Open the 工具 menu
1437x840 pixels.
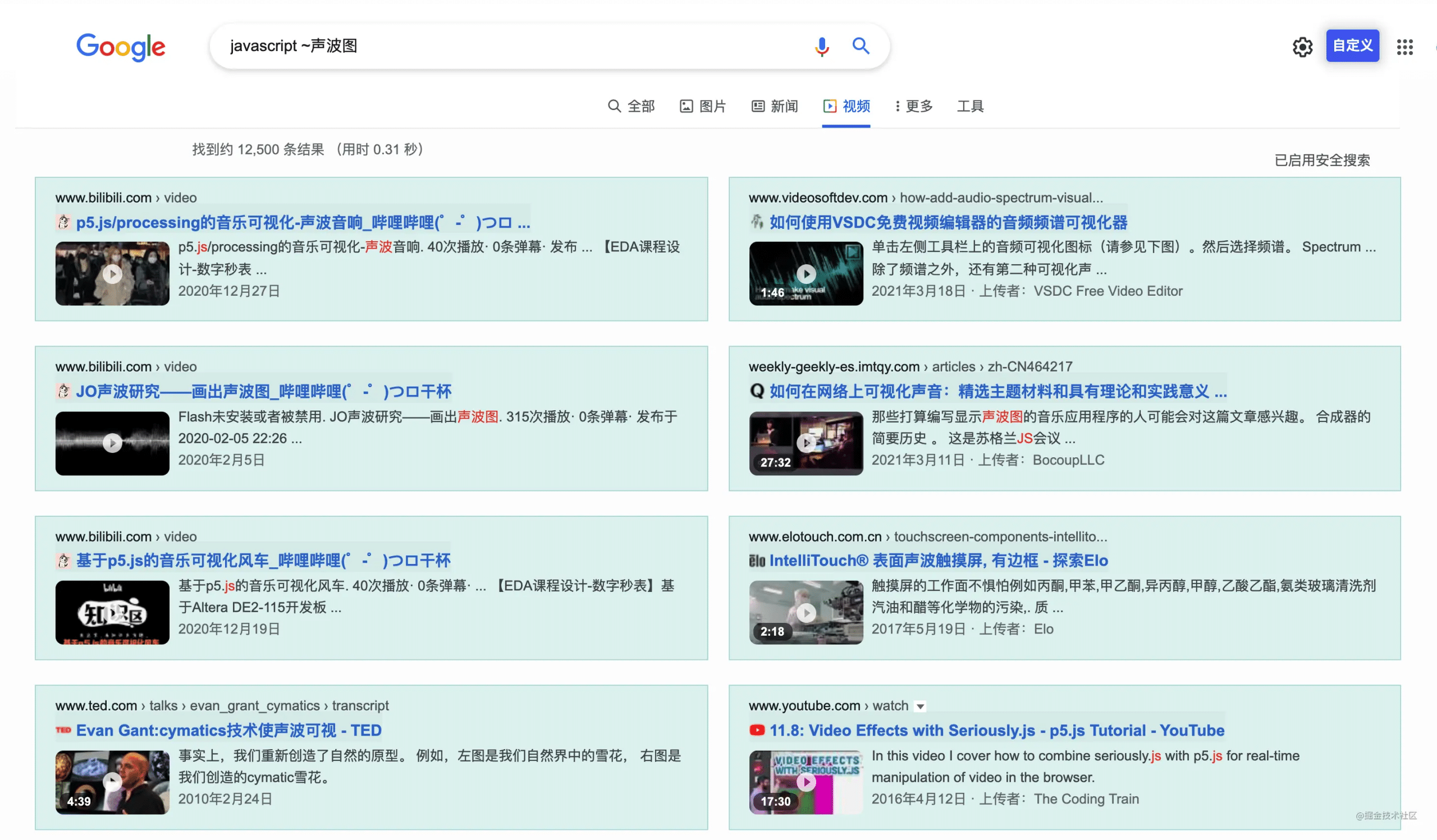pyautogui.click(x=970, y=106)
